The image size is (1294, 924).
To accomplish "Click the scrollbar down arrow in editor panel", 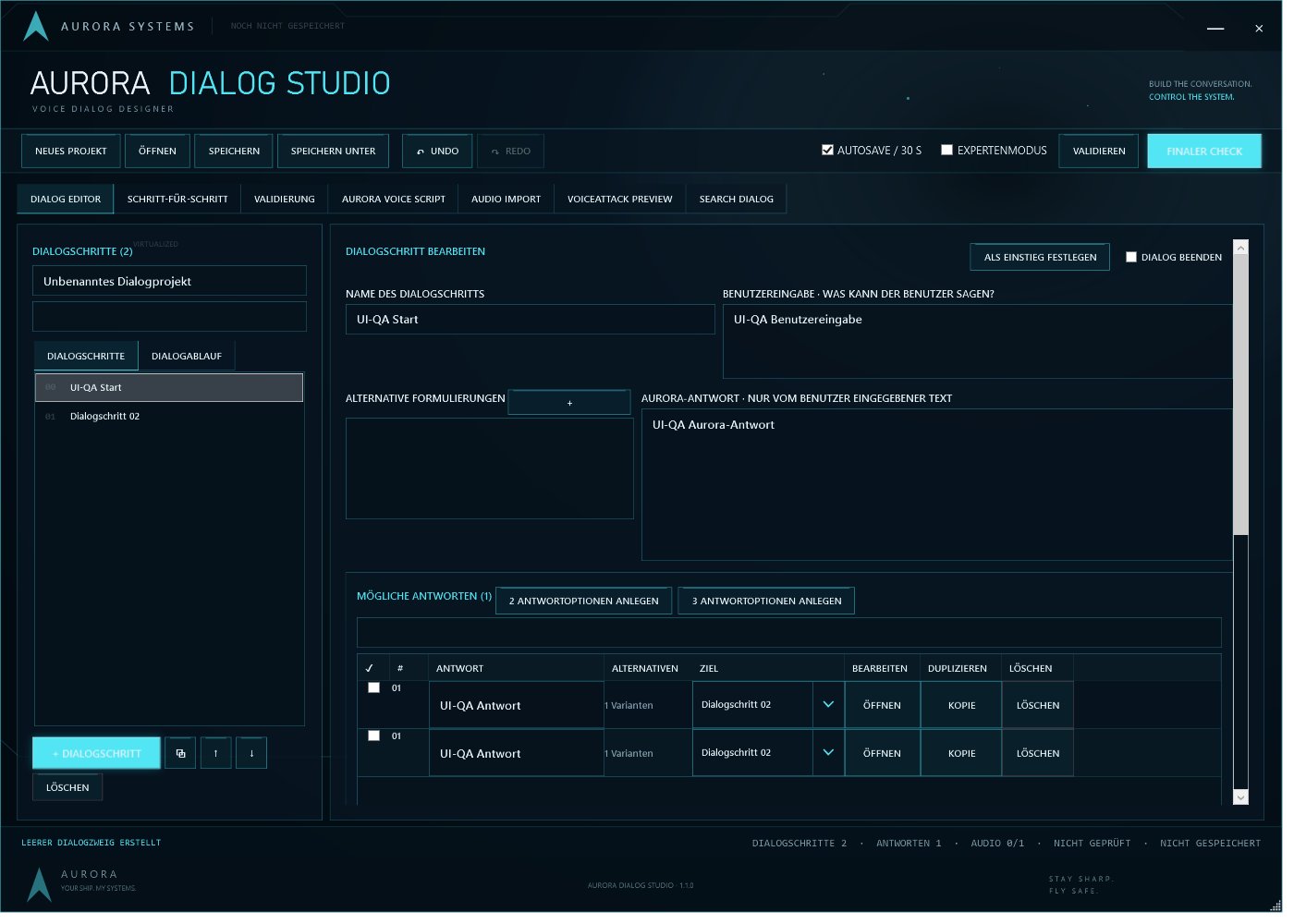I will pos(1241,797).
